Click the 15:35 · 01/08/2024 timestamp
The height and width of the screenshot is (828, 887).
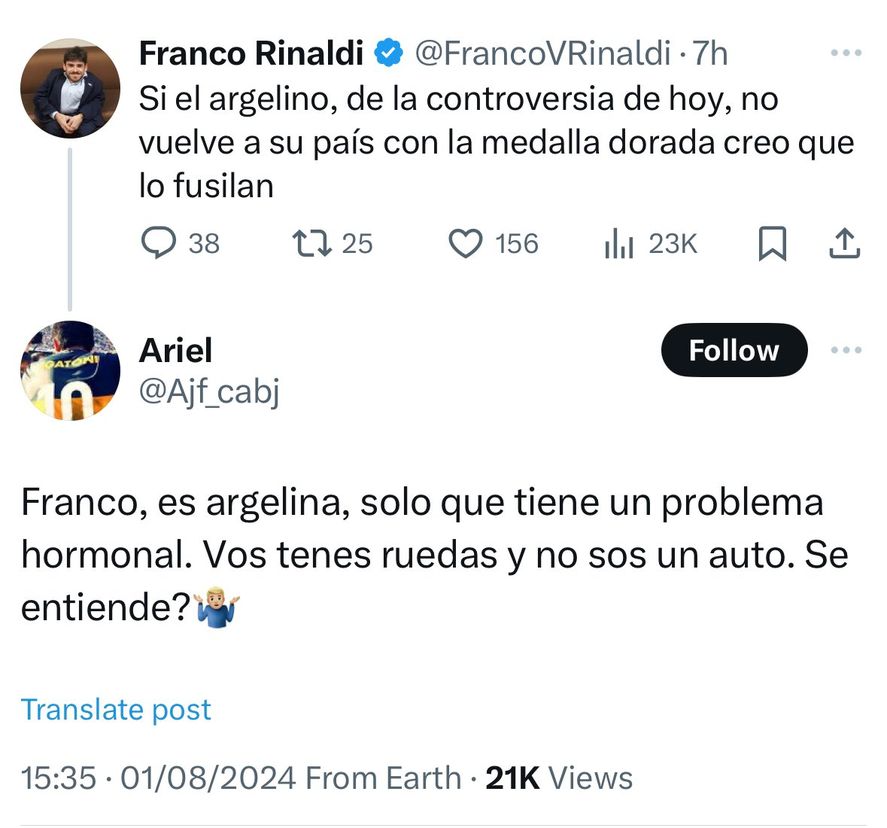159,777
